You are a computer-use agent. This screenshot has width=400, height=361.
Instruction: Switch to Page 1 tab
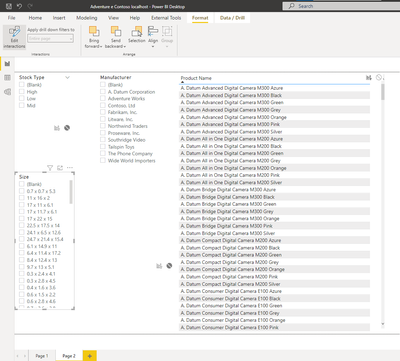42,356
